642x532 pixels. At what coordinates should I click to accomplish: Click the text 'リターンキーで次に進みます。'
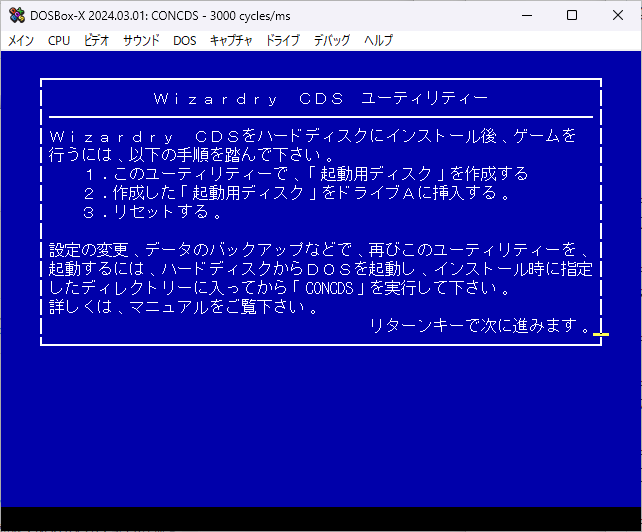tap(480, 326)
